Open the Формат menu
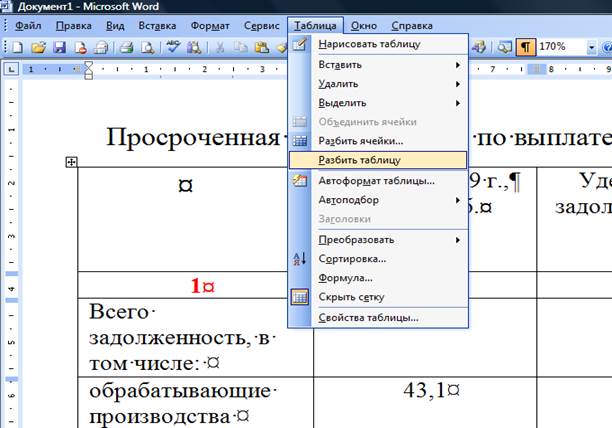This screenshot has height=428, width=612. (211, 24)
